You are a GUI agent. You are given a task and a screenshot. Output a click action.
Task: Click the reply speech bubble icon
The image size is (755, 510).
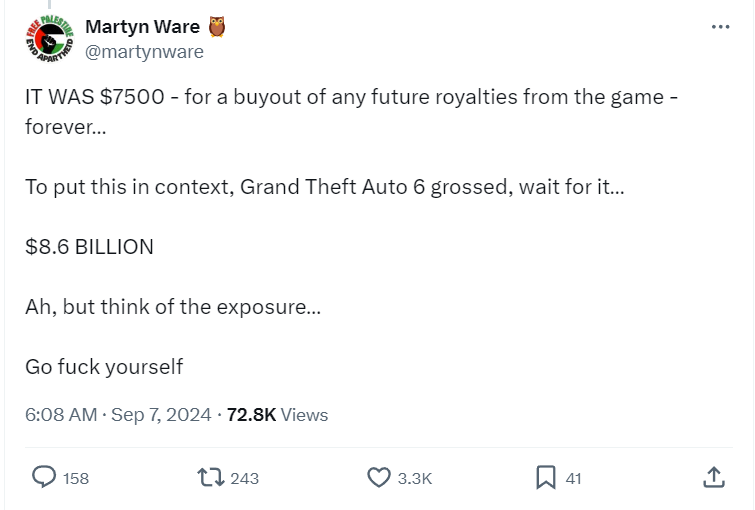44,478
